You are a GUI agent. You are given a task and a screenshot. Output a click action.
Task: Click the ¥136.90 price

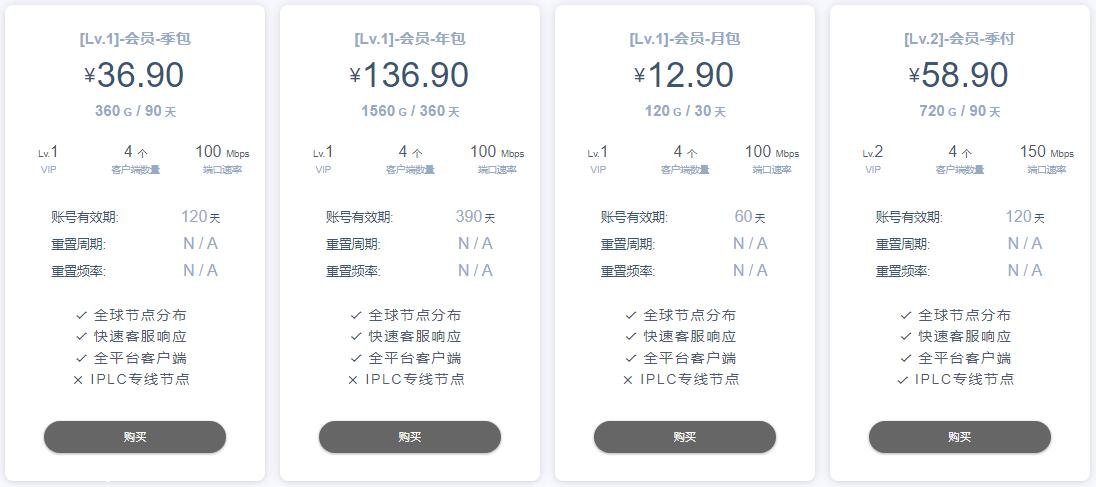[410, 75]
